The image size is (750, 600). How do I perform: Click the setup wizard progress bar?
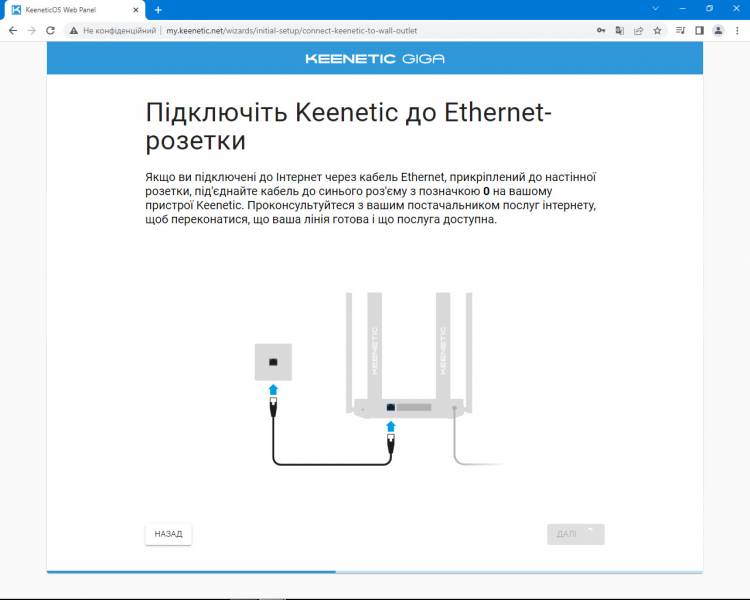pyautogui.click(x=375, y=572)
